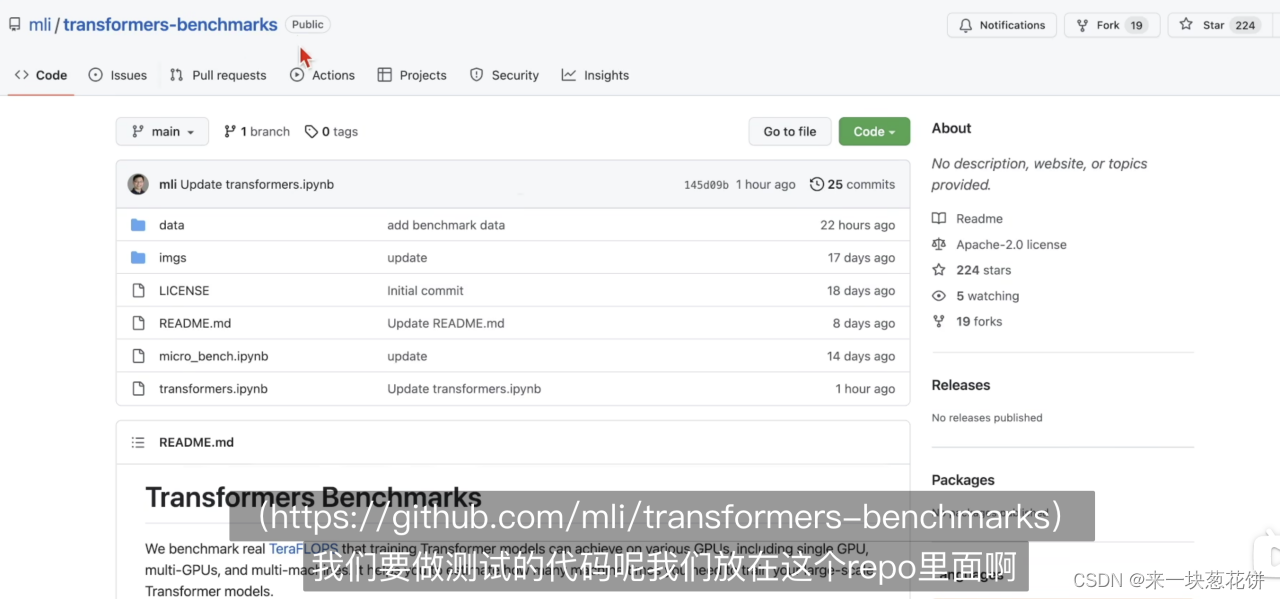1280x599 pixels.
Task: Open the Actions tab
Action: coord(322,75)
